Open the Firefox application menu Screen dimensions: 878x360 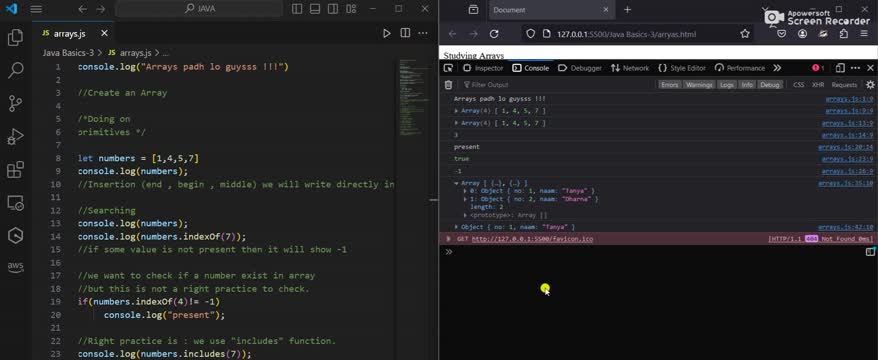click(x=865, y=34)
